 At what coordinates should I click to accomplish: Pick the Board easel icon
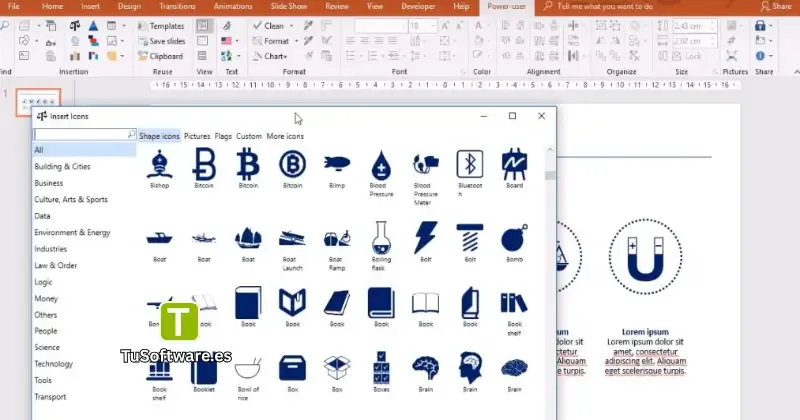[x=514, y=164]
